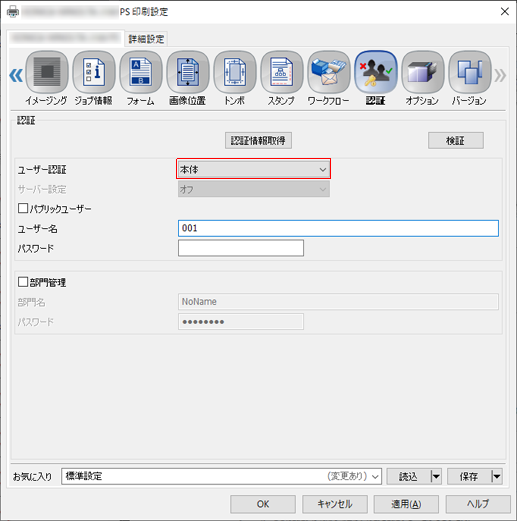Expand the お気に入り 標準設定 combo box
The height and width of the screenshot is (521, 517).
221,476
